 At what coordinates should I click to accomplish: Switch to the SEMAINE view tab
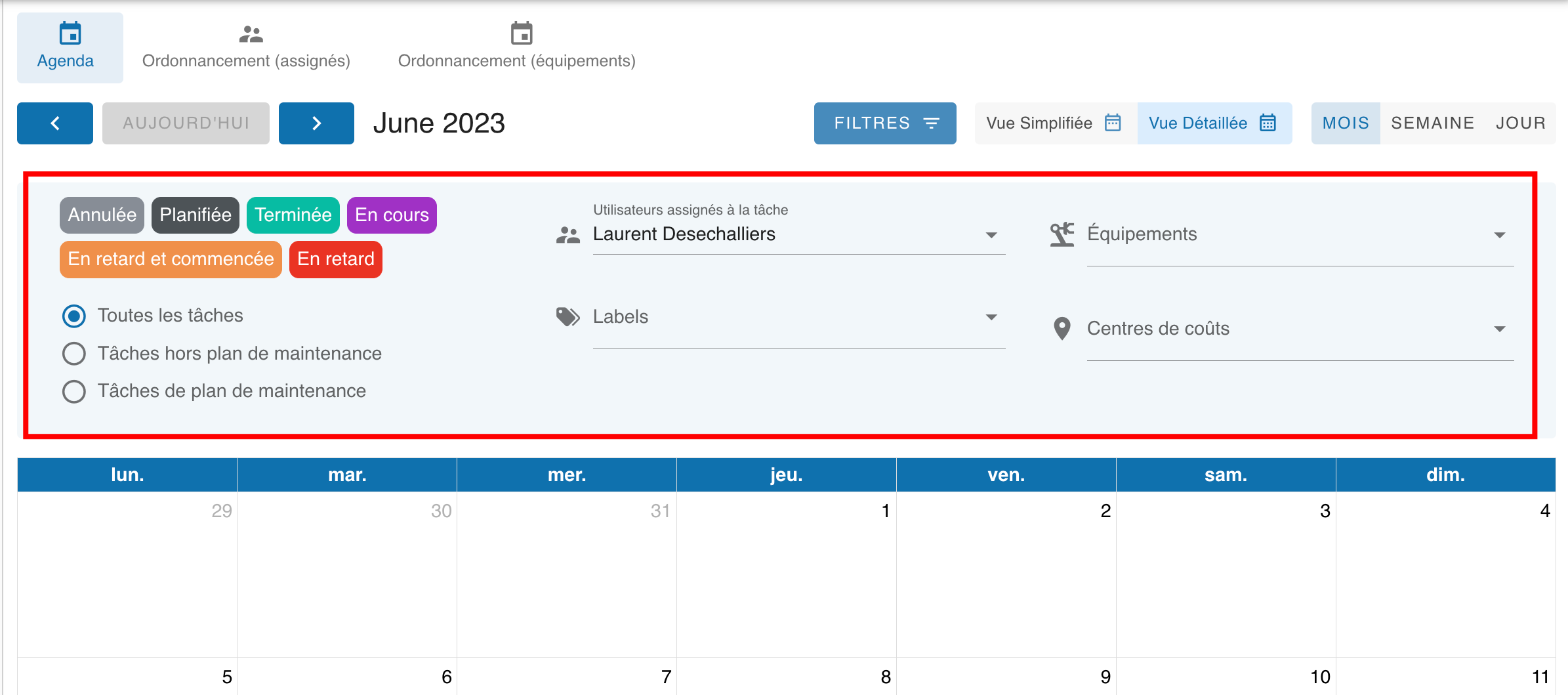1432,123
